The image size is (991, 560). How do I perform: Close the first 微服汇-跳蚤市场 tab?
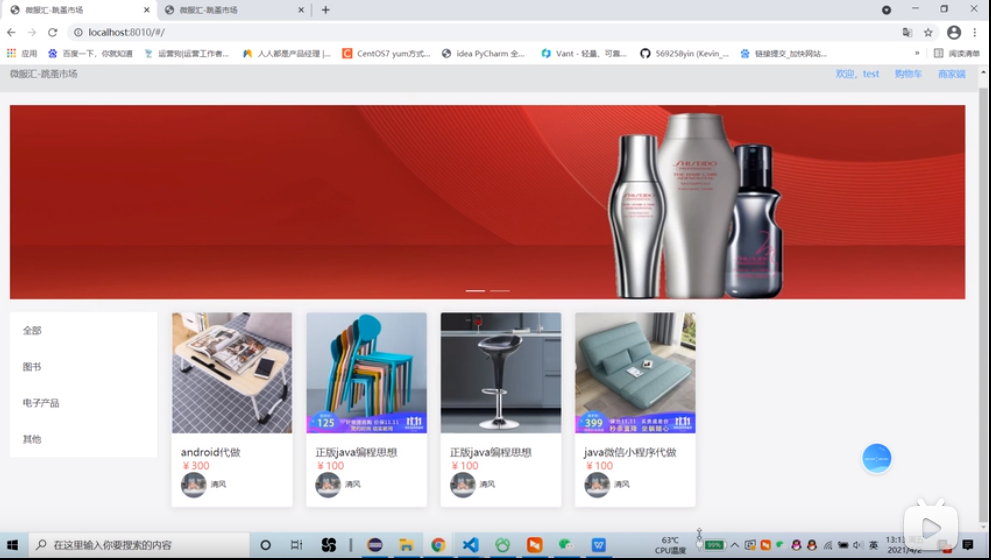coord(147,10)
